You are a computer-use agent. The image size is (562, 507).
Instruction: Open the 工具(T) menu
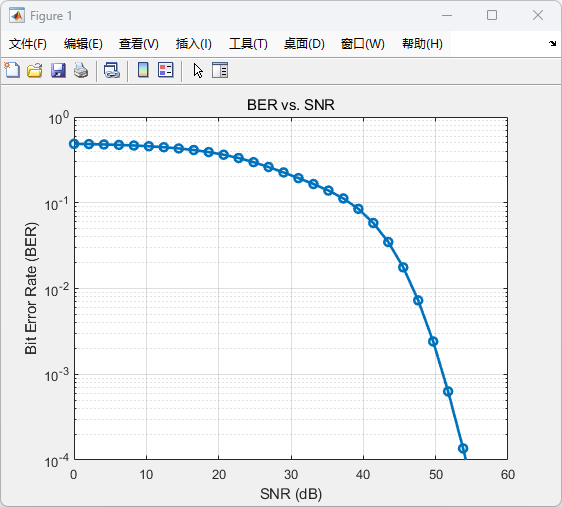tap(248, 44)
